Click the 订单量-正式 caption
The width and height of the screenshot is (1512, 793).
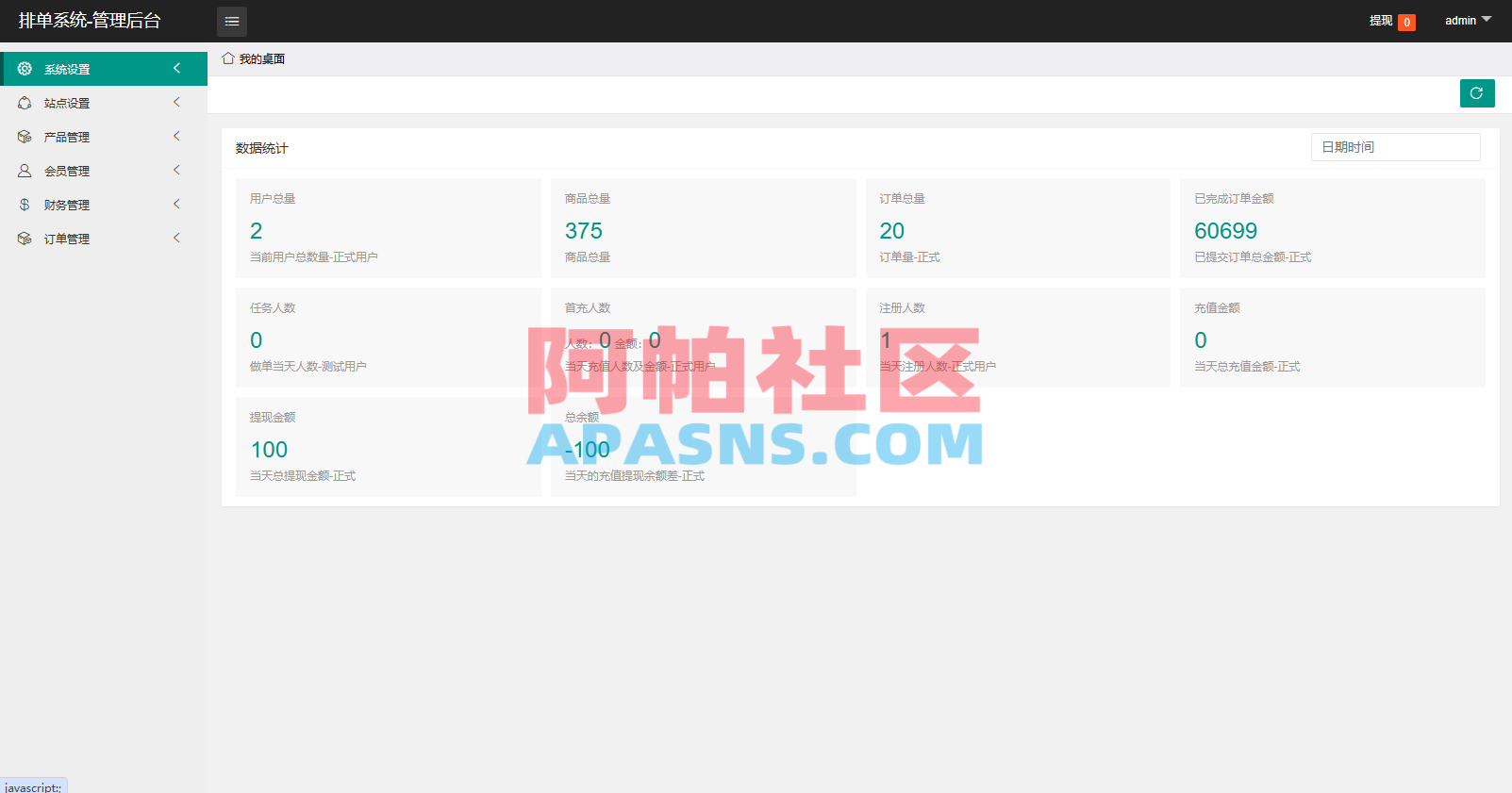[x=909, y=256]
